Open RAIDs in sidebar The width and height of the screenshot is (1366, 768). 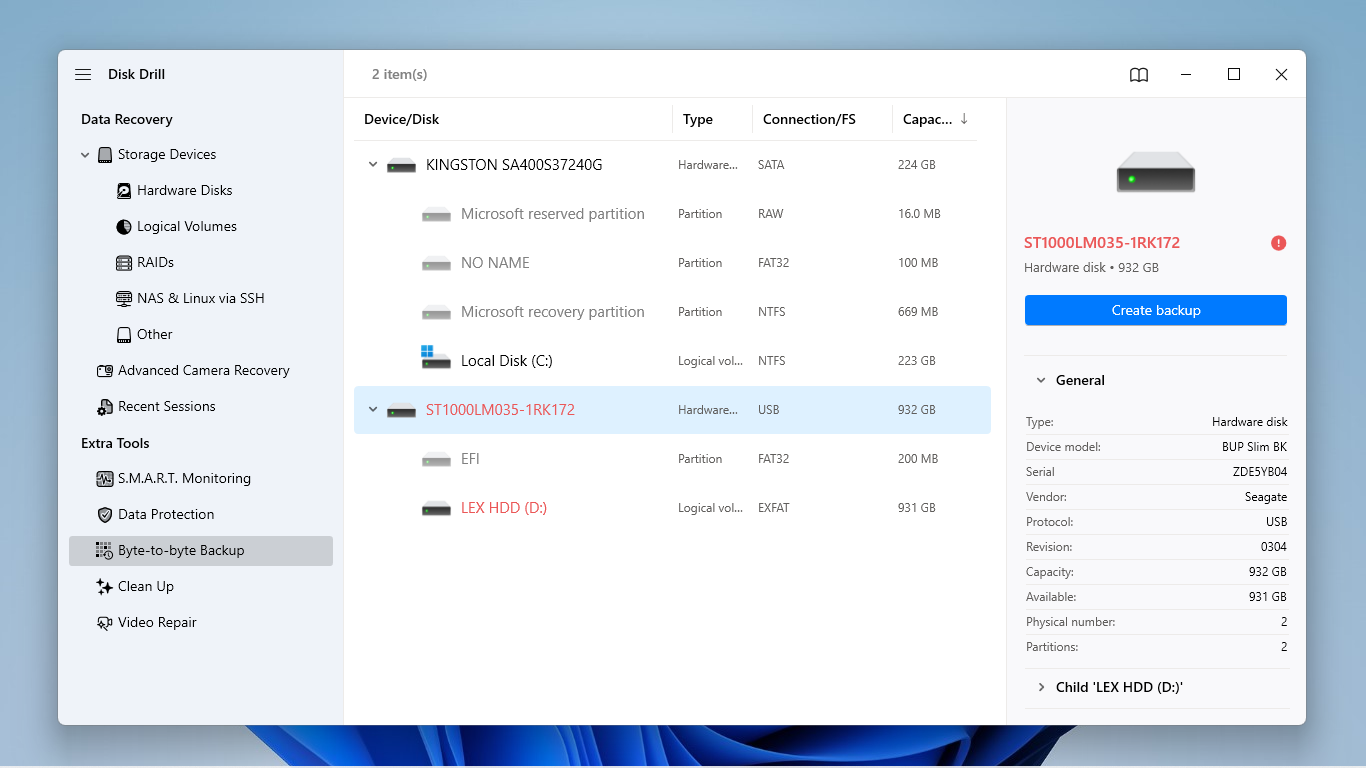(x=155, y=263)
